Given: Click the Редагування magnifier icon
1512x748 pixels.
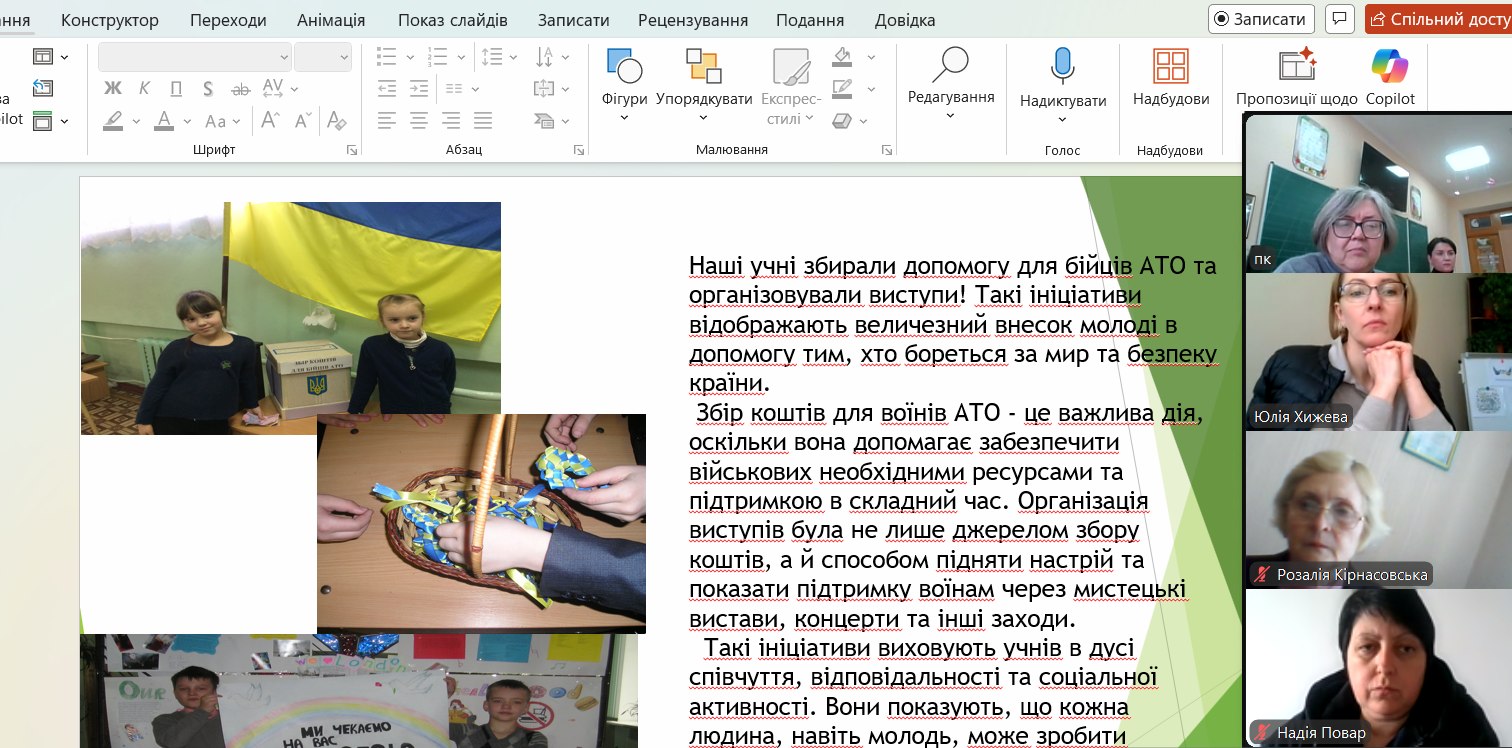Looking at the screenshot, I should 950,65.
